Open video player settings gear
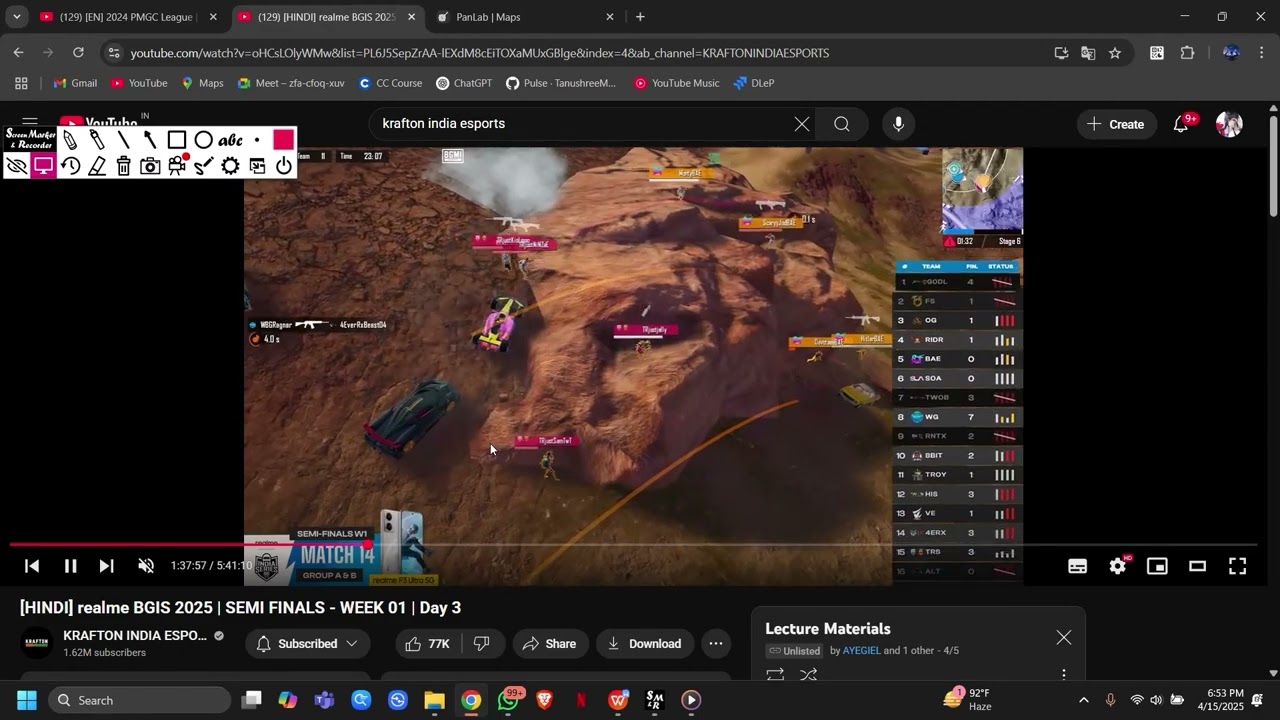Image resolution: width=1280 pixels, height=720 pixels. (x=1118, y=566)
